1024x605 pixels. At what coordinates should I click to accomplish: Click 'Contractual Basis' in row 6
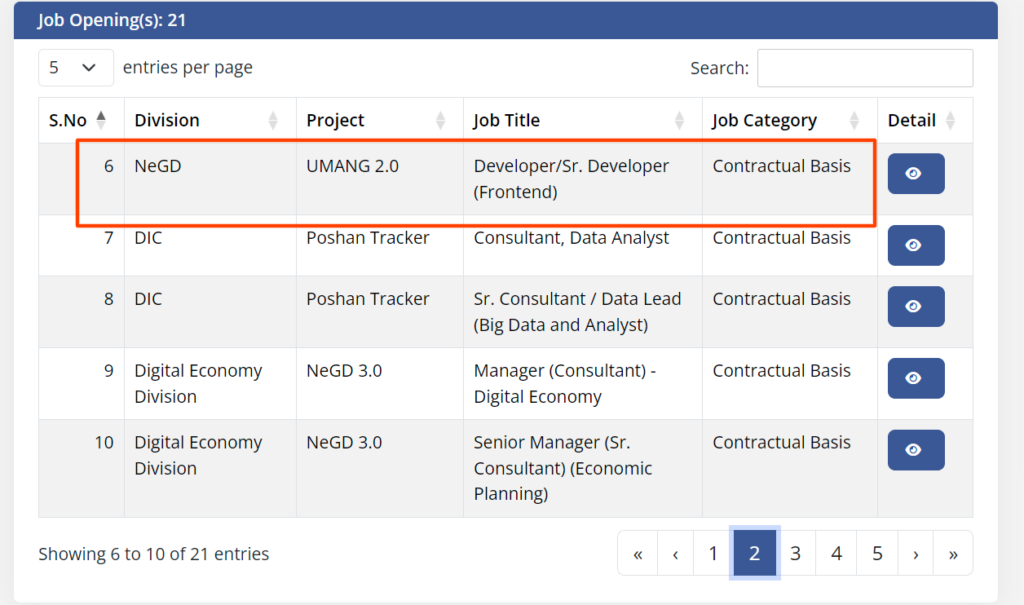(782, 166)
